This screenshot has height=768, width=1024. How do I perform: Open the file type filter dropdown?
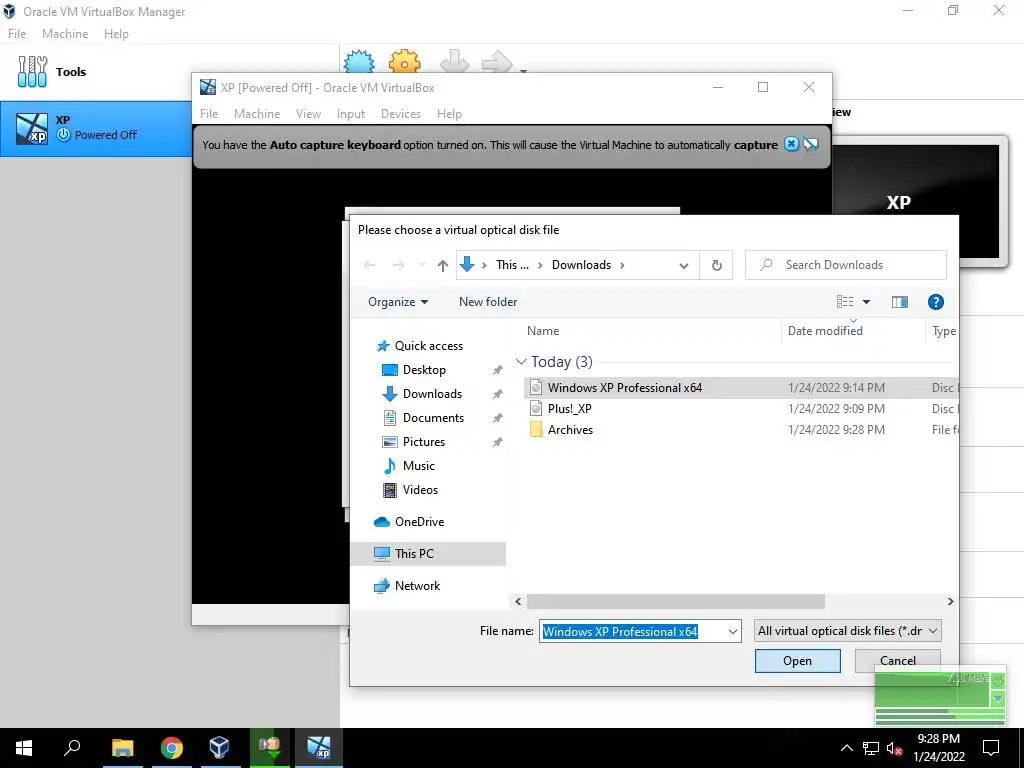[847, 631]
